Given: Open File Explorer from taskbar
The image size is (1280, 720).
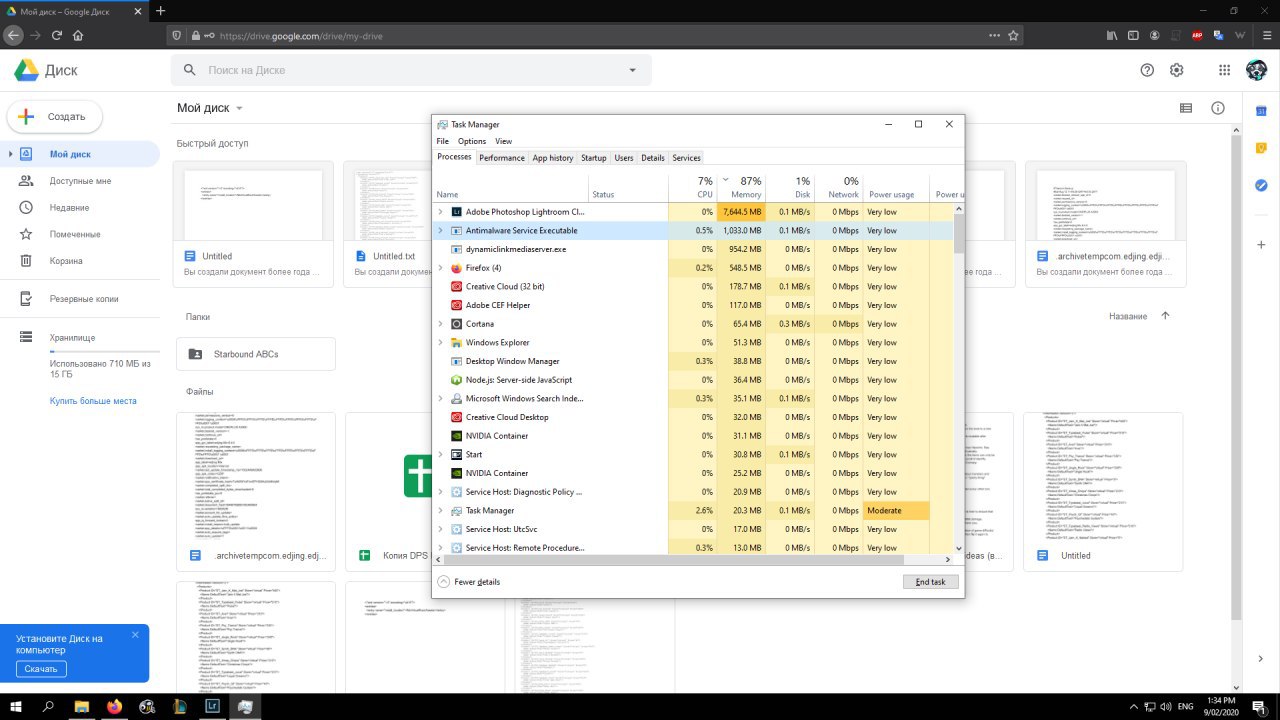Looking at the screenshot, I should click(81, 706).
